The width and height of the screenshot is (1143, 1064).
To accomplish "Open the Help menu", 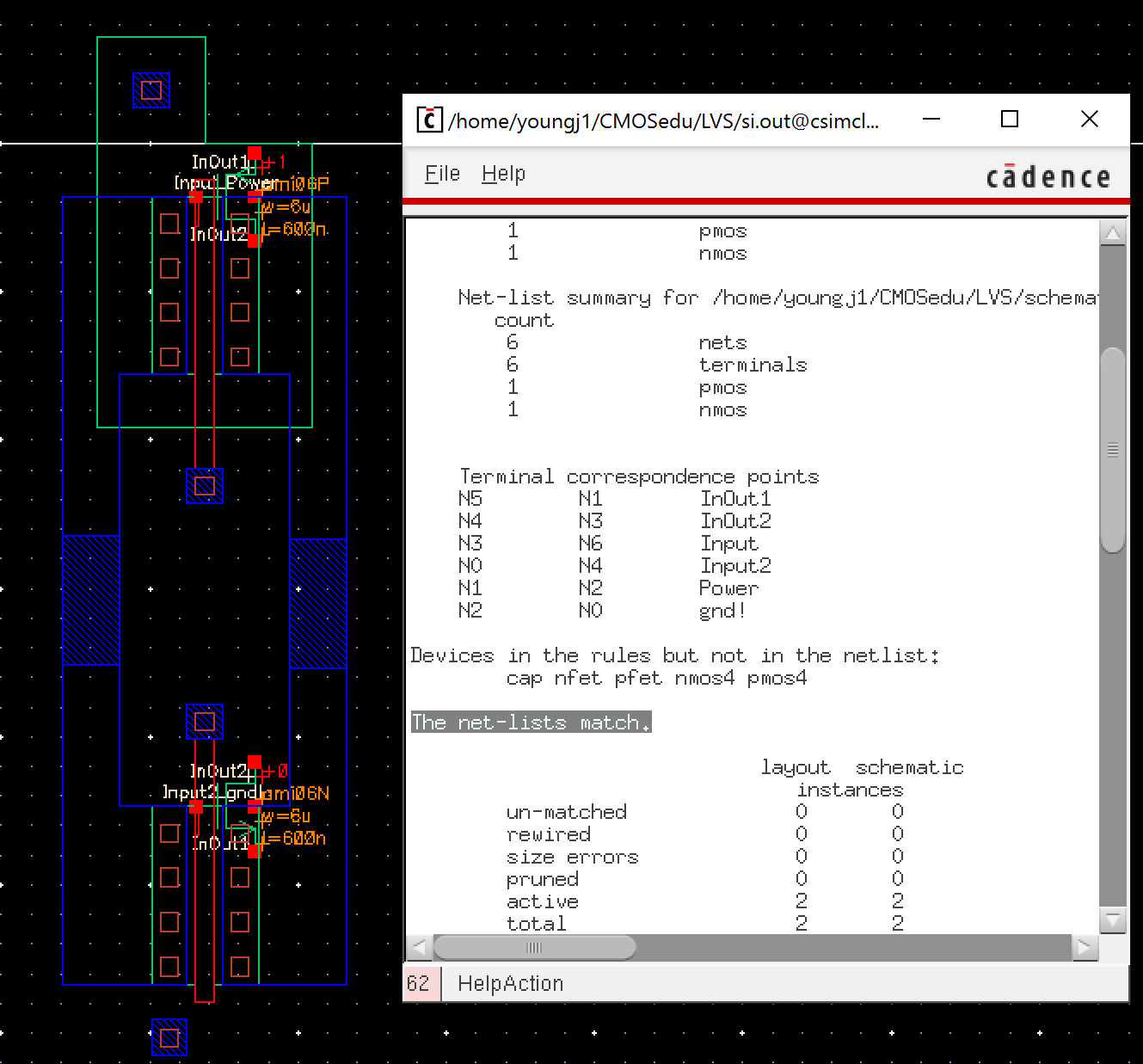I will click(x=503, y=174).
